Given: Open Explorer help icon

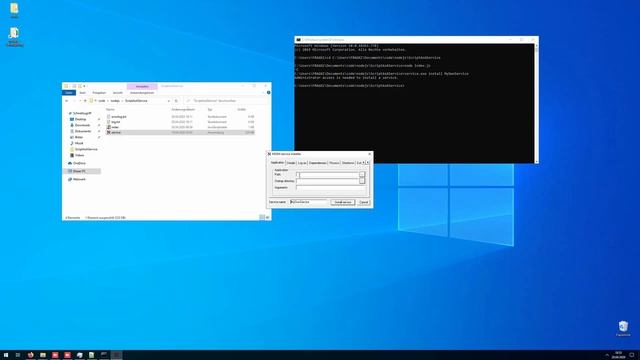Looking at the screenshot, I should (x=269, y=93).
